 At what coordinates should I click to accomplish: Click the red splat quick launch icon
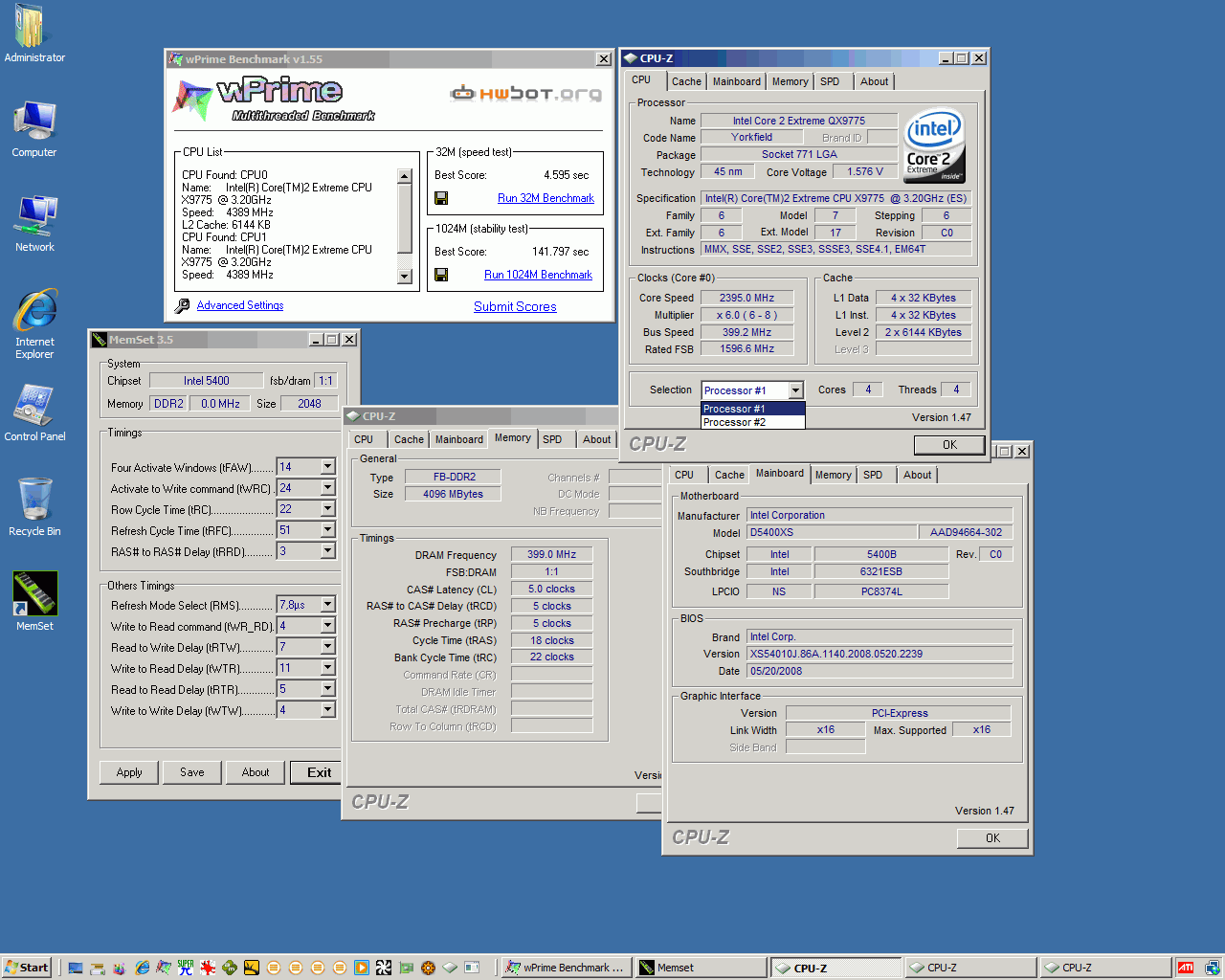point(208,968)
